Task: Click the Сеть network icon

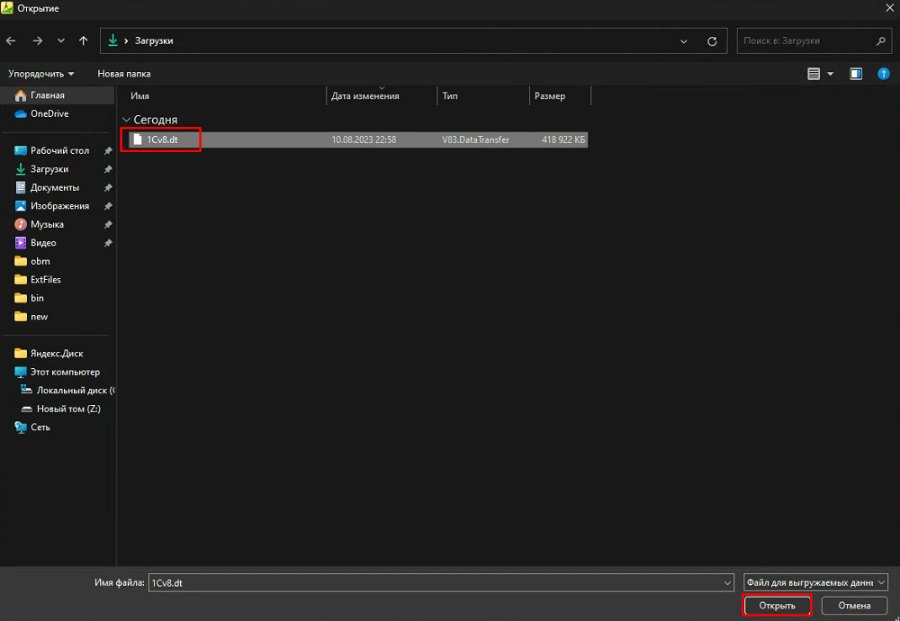Action: click(21, 427)
